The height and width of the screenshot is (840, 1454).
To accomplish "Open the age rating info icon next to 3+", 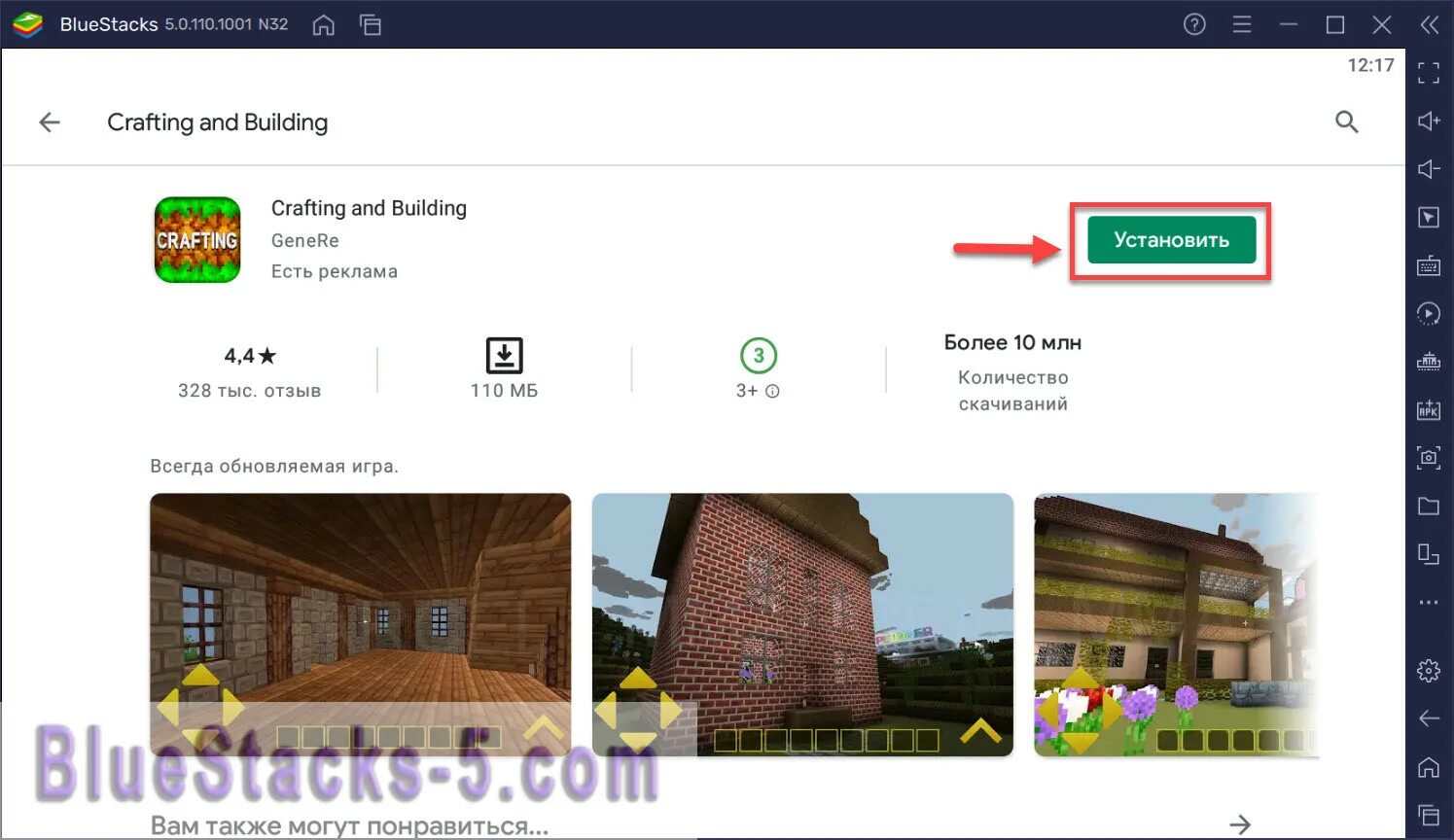I will click(x=772, y=391).
